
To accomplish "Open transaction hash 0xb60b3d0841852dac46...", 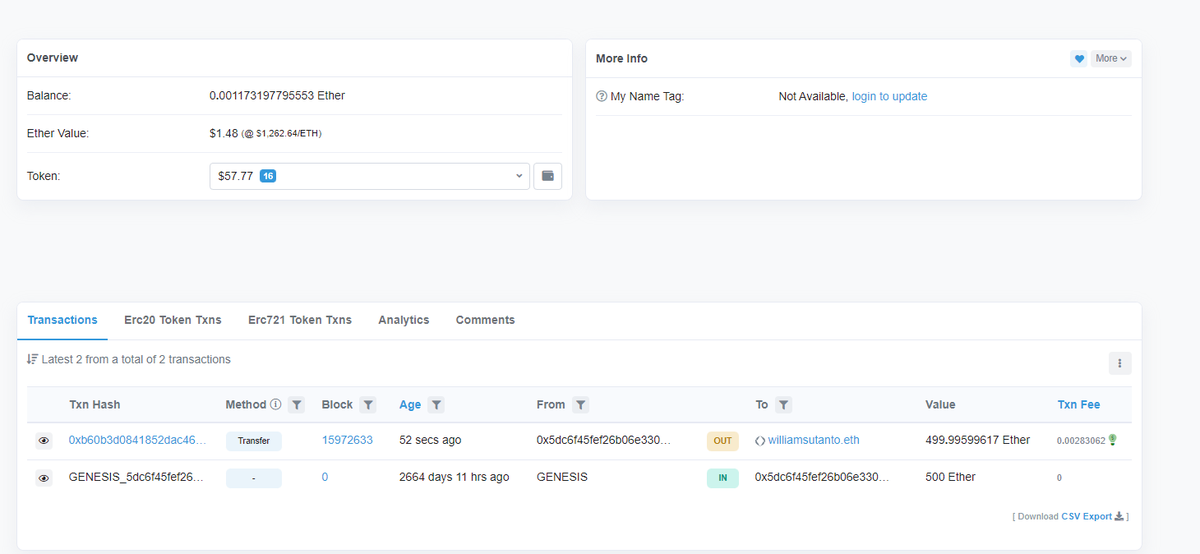I will tap(138, 440).
